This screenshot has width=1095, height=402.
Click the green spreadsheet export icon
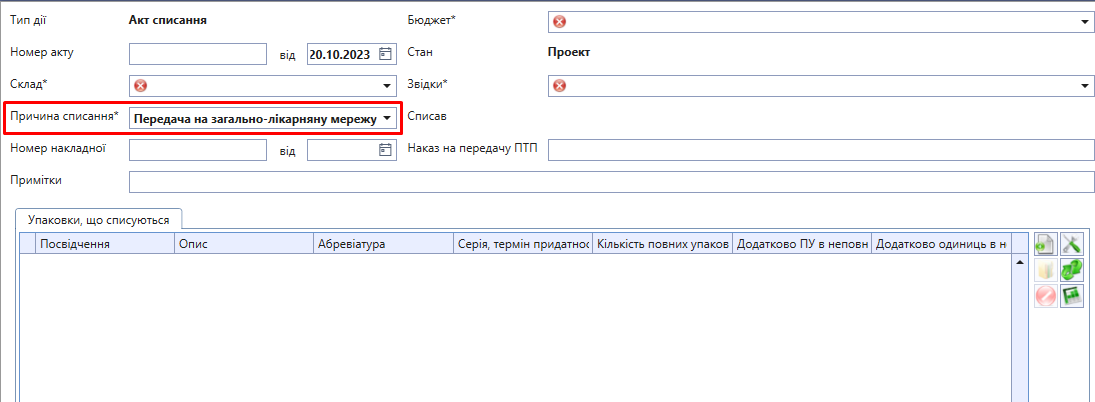pos(1071,296)
